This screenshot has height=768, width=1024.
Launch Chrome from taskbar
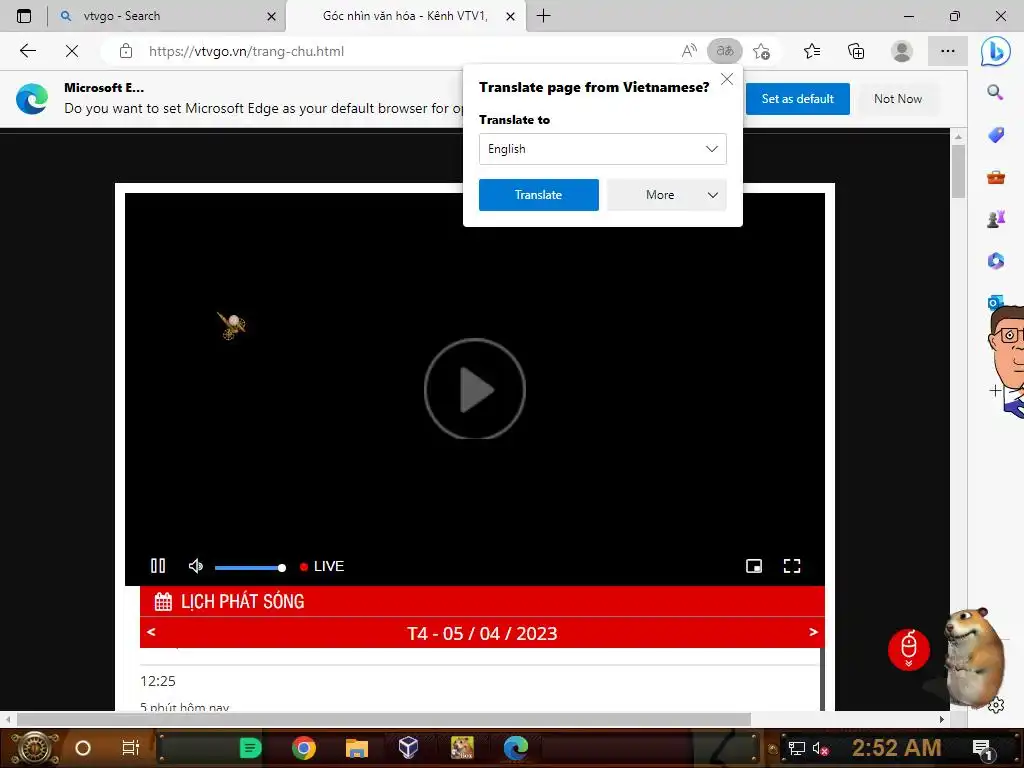pos(304,748)
